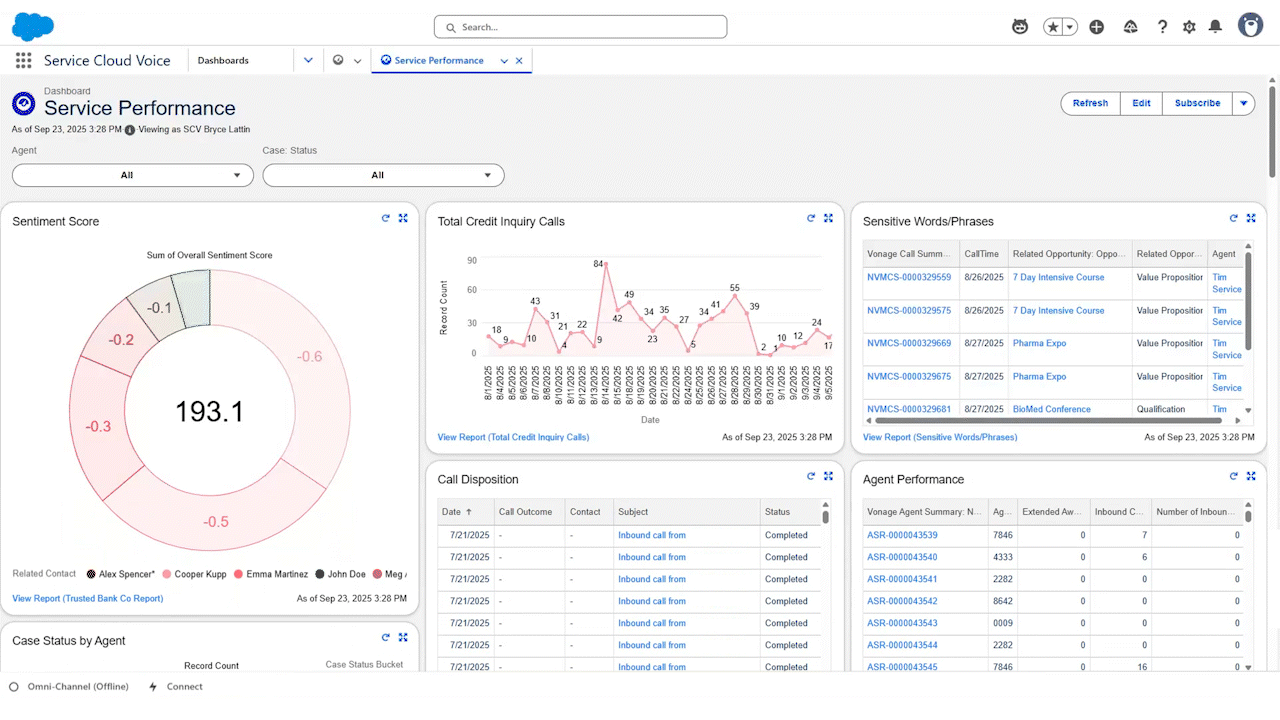Open Salesforce Help with the question mark icon
Screen dimensions: 1280x720
pyautogui.click(x=1162, y=27)
